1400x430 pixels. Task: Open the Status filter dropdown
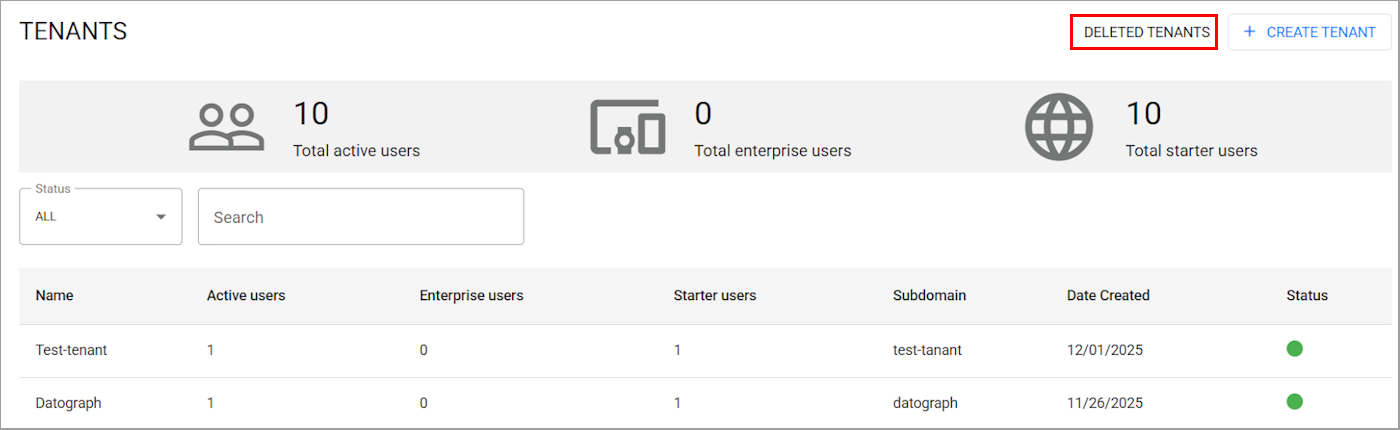(101, 216)
